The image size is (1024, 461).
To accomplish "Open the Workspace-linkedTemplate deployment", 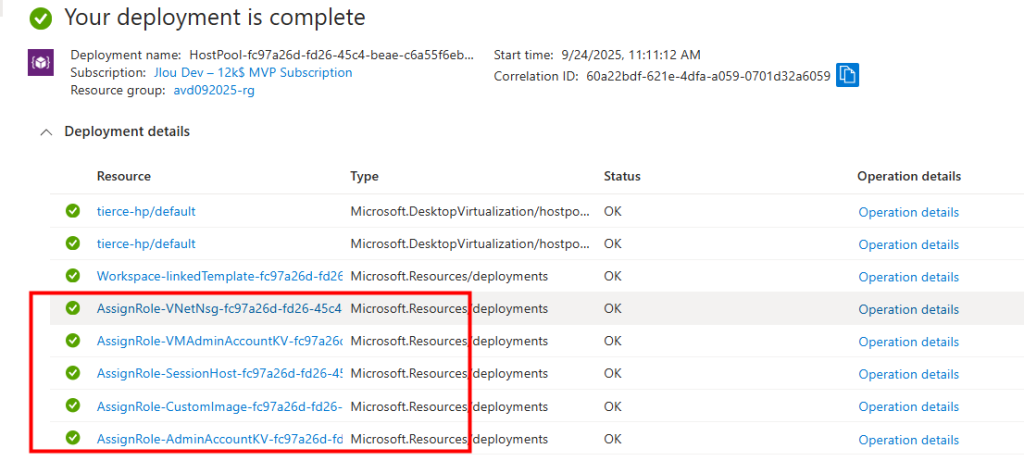I will [219, 276].
